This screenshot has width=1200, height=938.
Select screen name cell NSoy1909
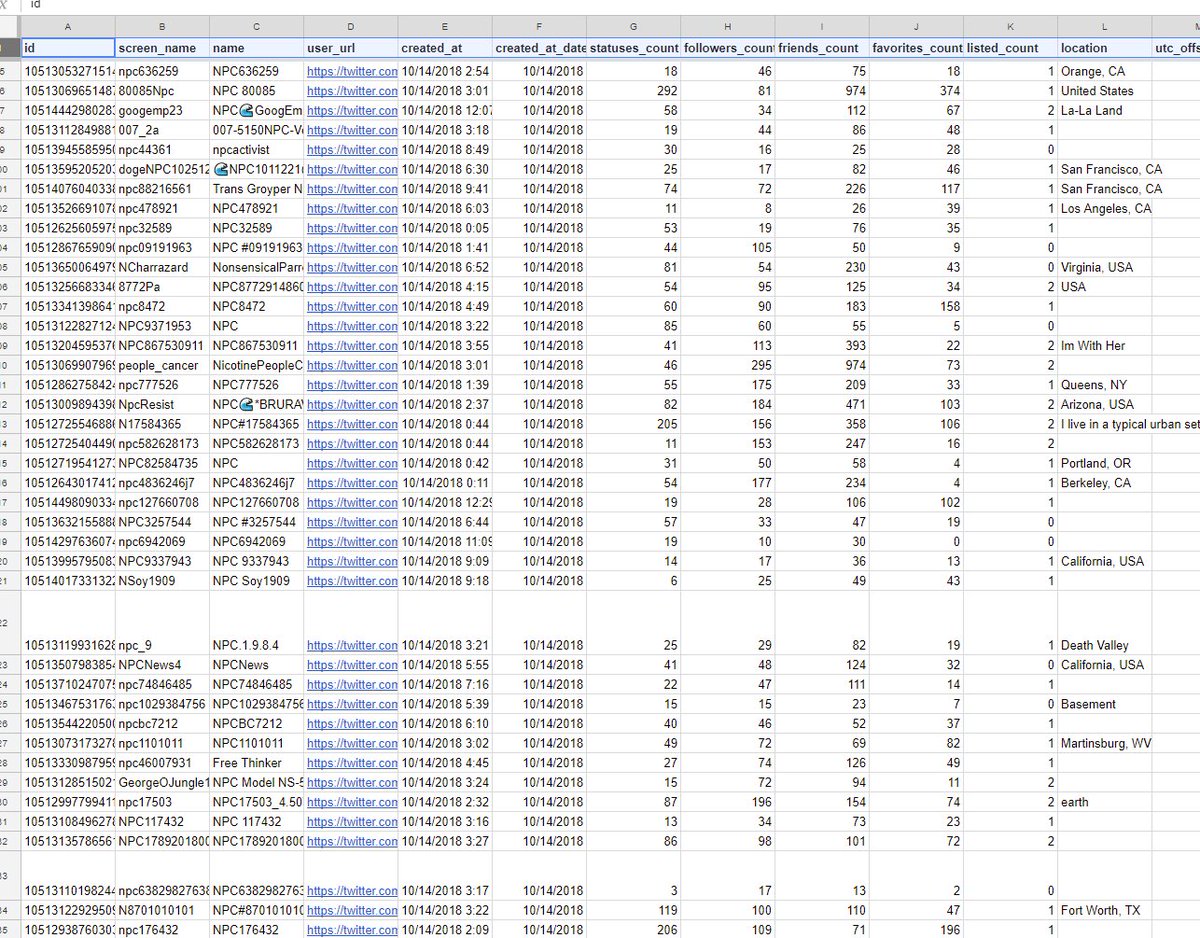click(x=162, y=580)
